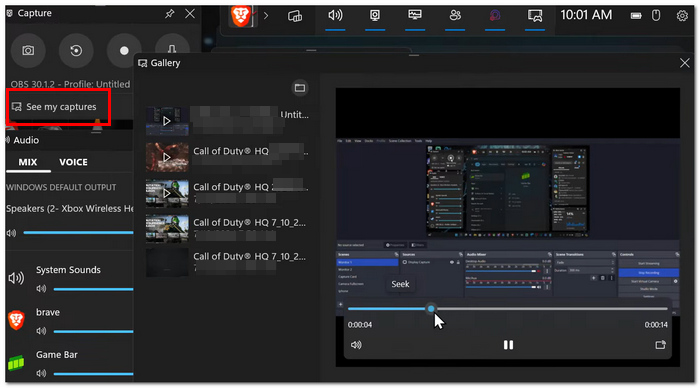Toggle the Gallery widget in Game Bar

point(535,16)
